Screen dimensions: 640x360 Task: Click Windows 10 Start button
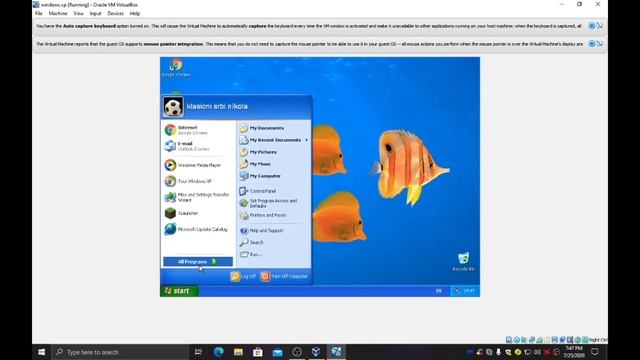(42, 352)
